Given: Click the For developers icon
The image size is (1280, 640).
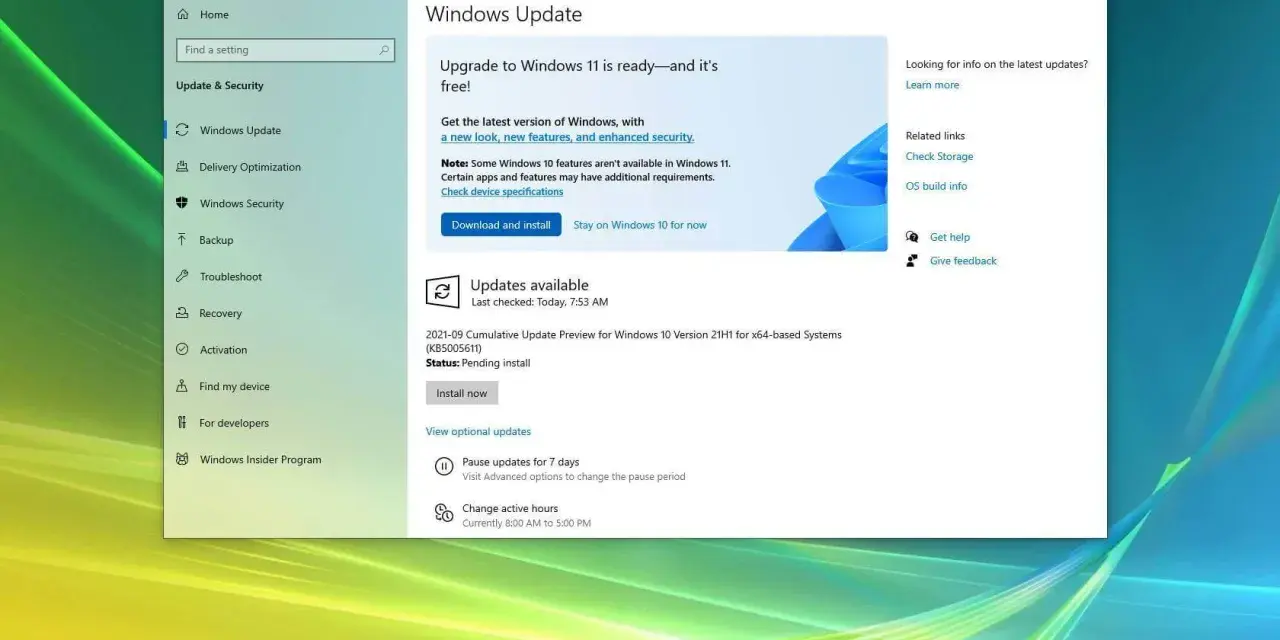Looking at the screenshot, I should 182,422.
